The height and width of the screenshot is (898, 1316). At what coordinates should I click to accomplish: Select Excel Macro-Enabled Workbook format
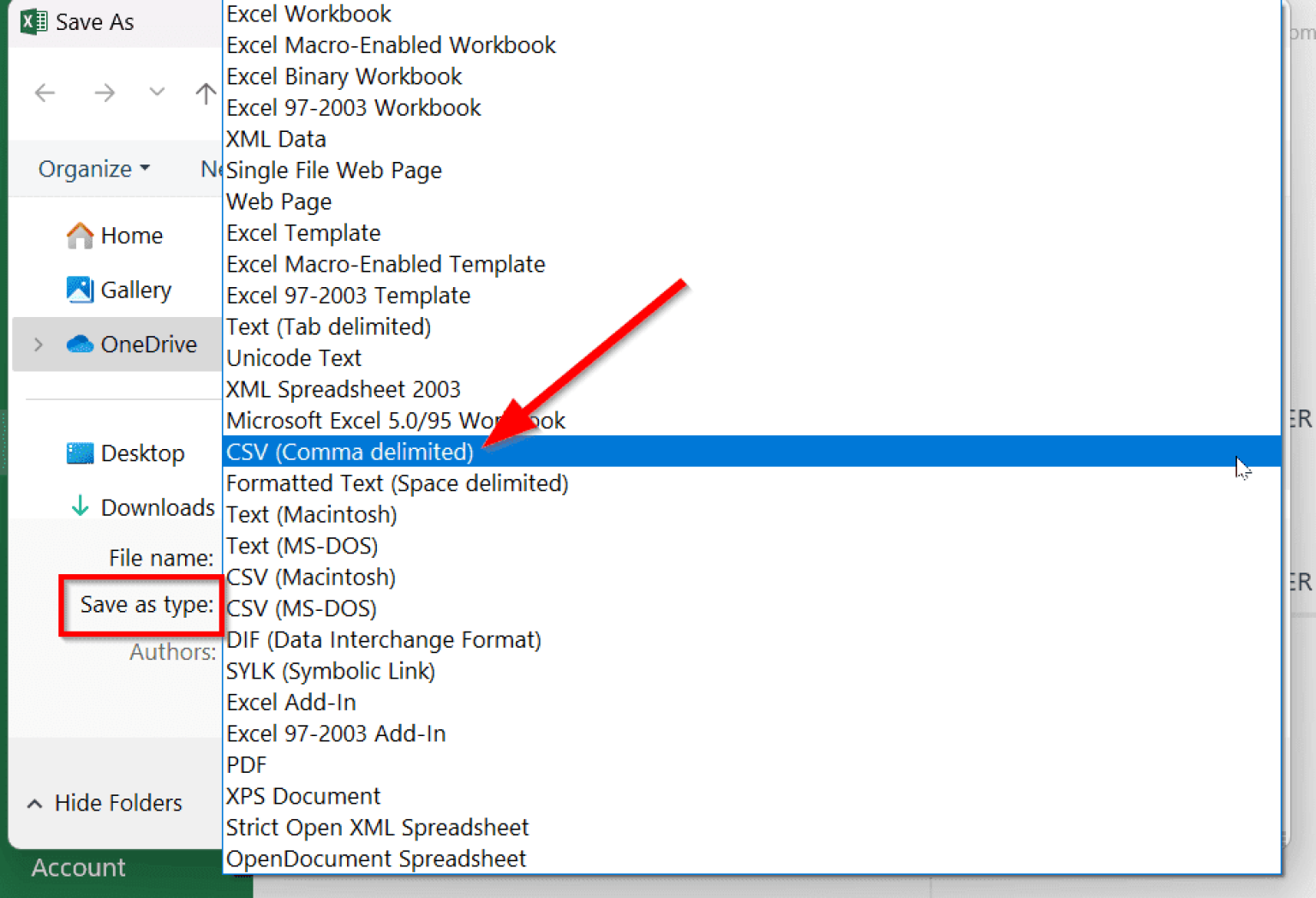click(x=391, y=45)
